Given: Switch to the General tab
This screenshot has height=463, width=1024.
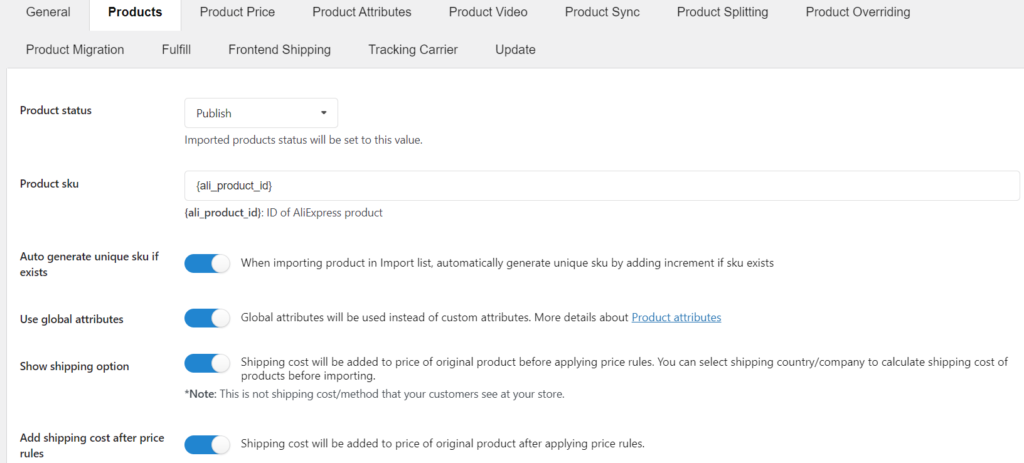Looking at the screenshot, I should pyautogui.click(x=48, y=12).
